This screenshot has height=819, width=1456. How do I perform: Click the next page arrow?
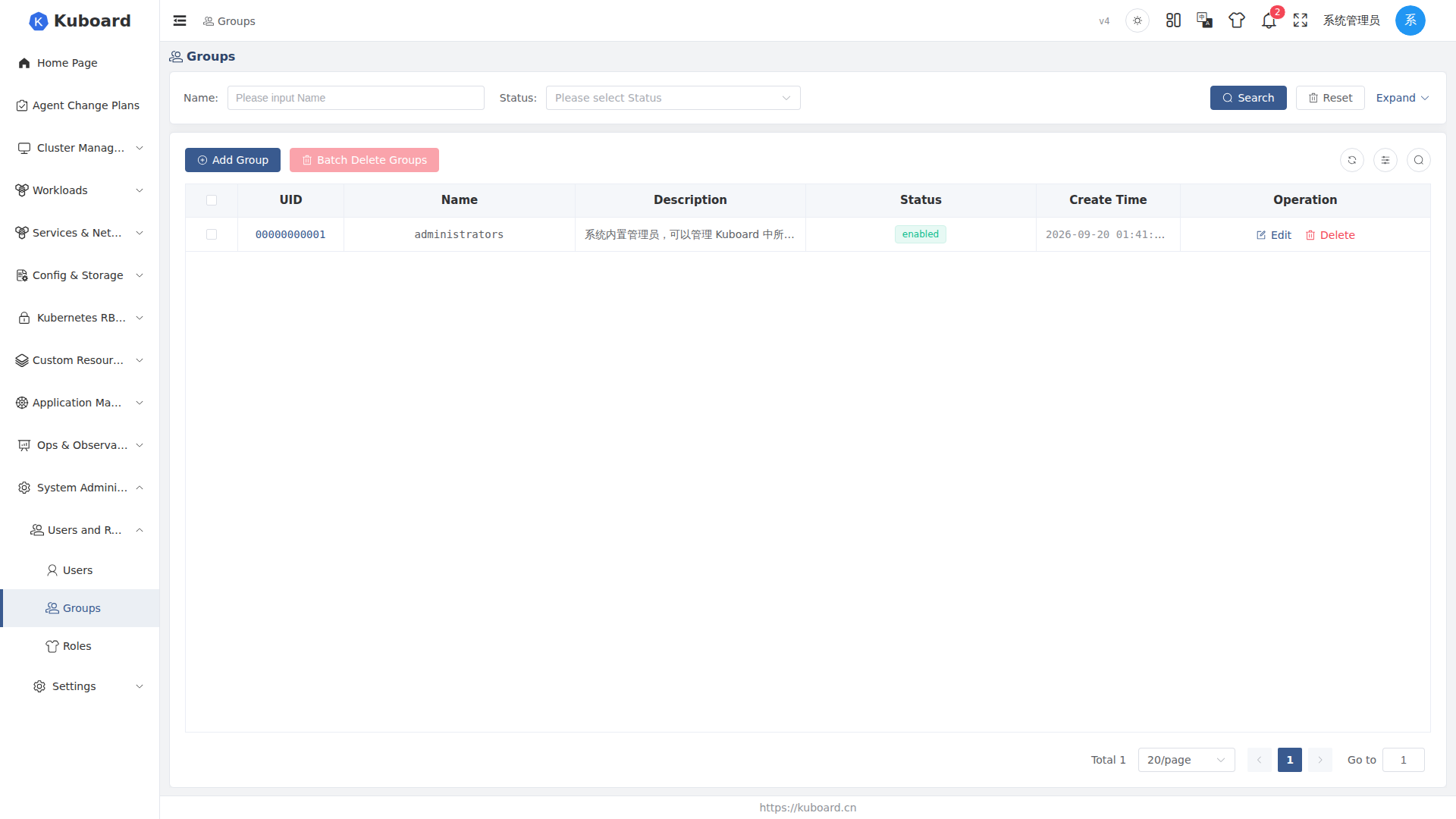[x=1320, y=760]
